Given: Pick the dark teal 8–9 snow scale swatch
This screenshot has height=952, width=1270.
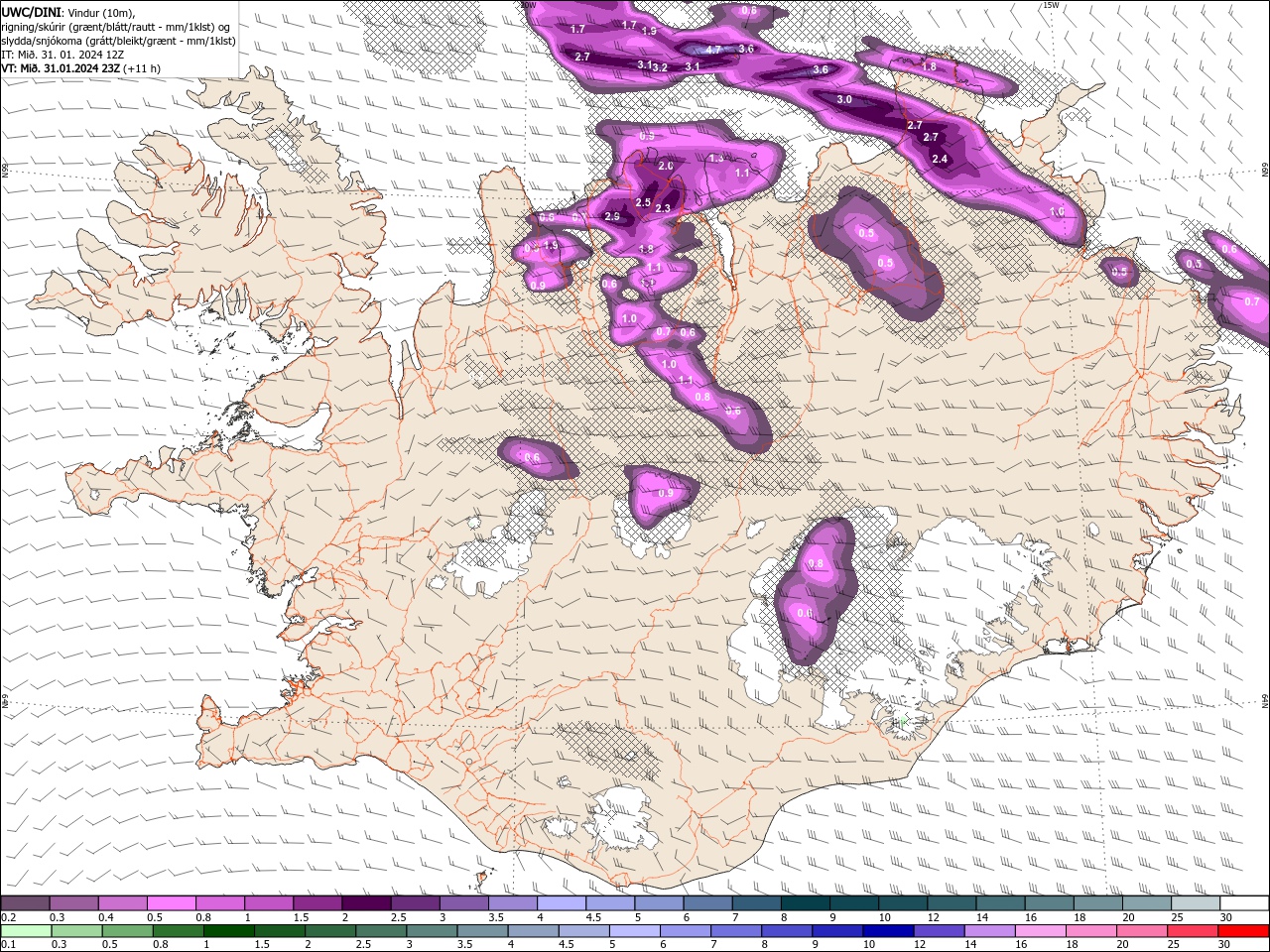Looking at the screenshot, I should coord(806,903).
